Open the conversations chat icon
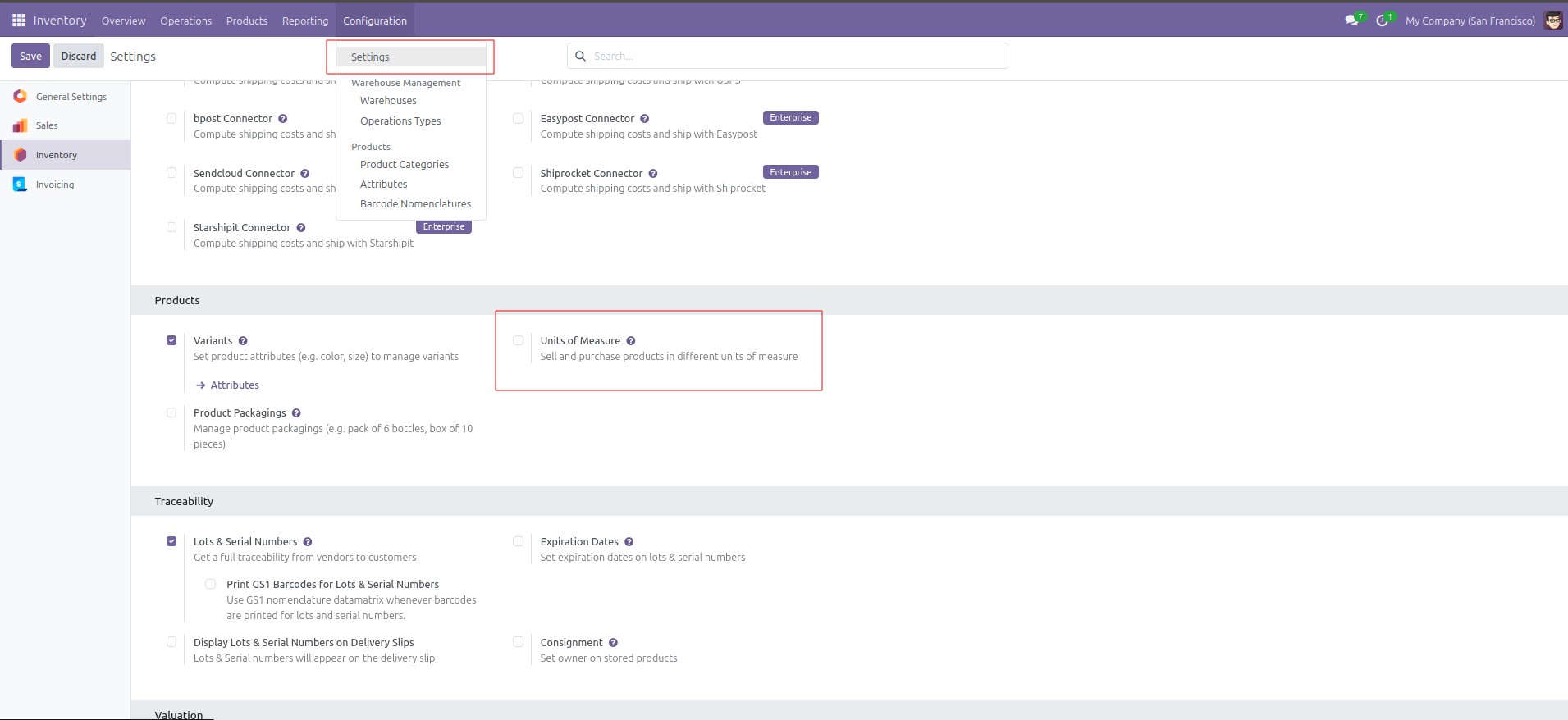Image resolution: width=1568 pixels, height=720 pixels. 1351,21
